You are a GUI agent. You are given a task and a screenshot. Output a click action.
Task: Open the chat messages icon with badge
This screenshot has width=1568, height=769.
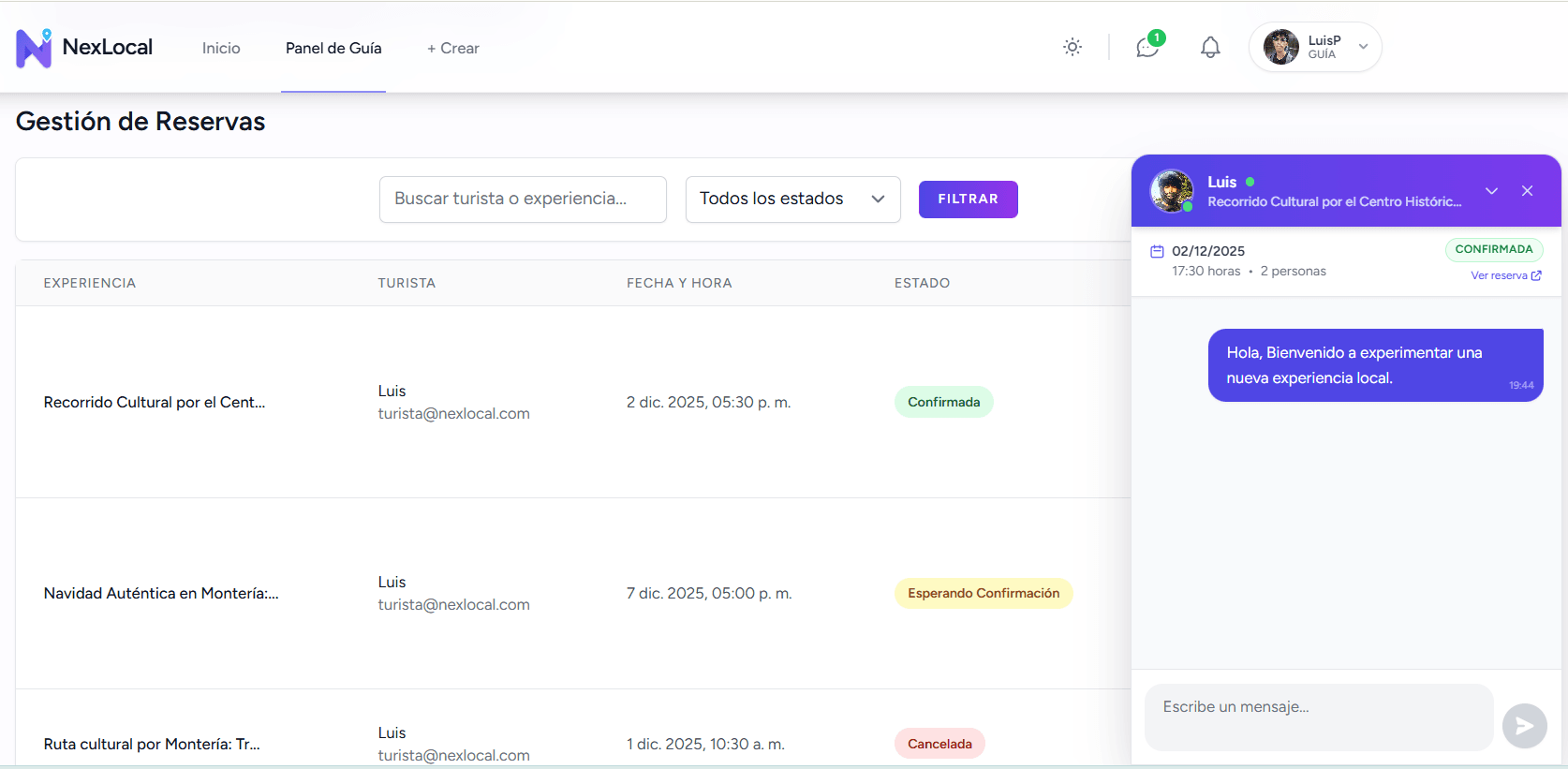point(1147,47)
